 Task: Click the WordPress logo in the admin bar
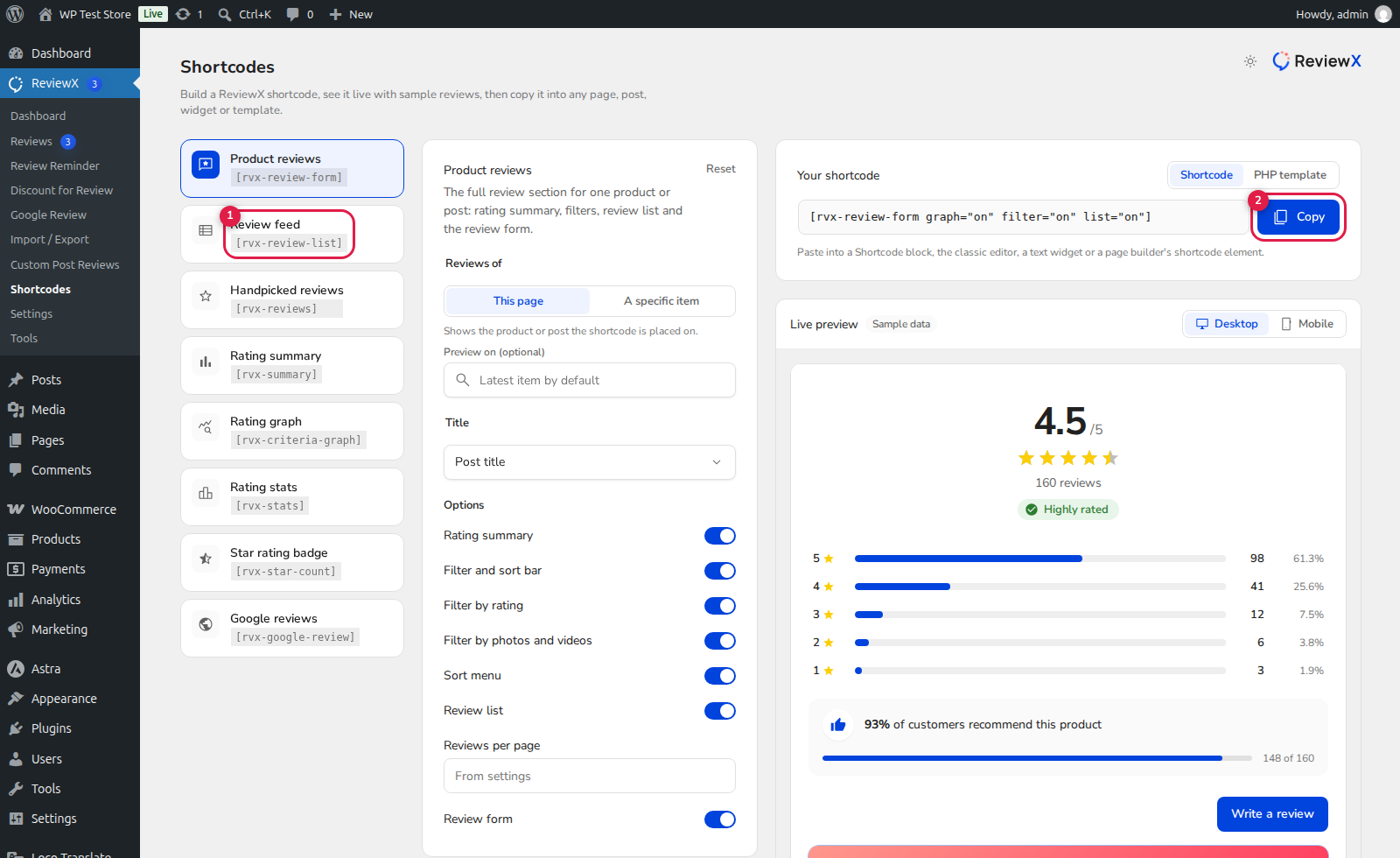(15, 14)
